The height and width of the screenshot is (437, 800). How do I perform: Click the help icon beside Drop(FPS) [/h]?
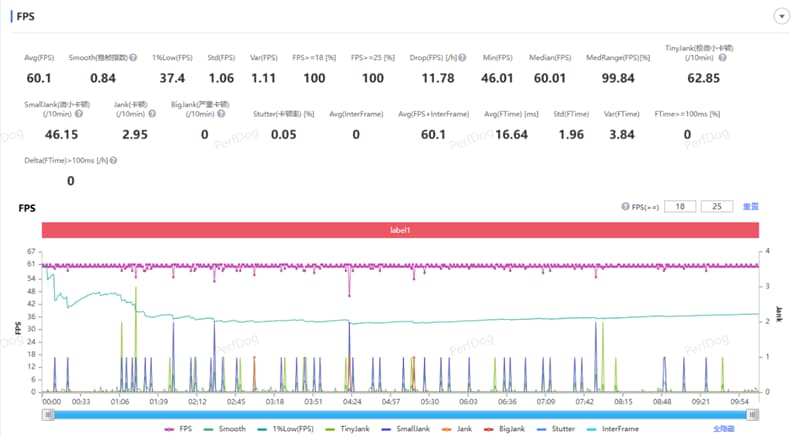click(x=462, y=58)
